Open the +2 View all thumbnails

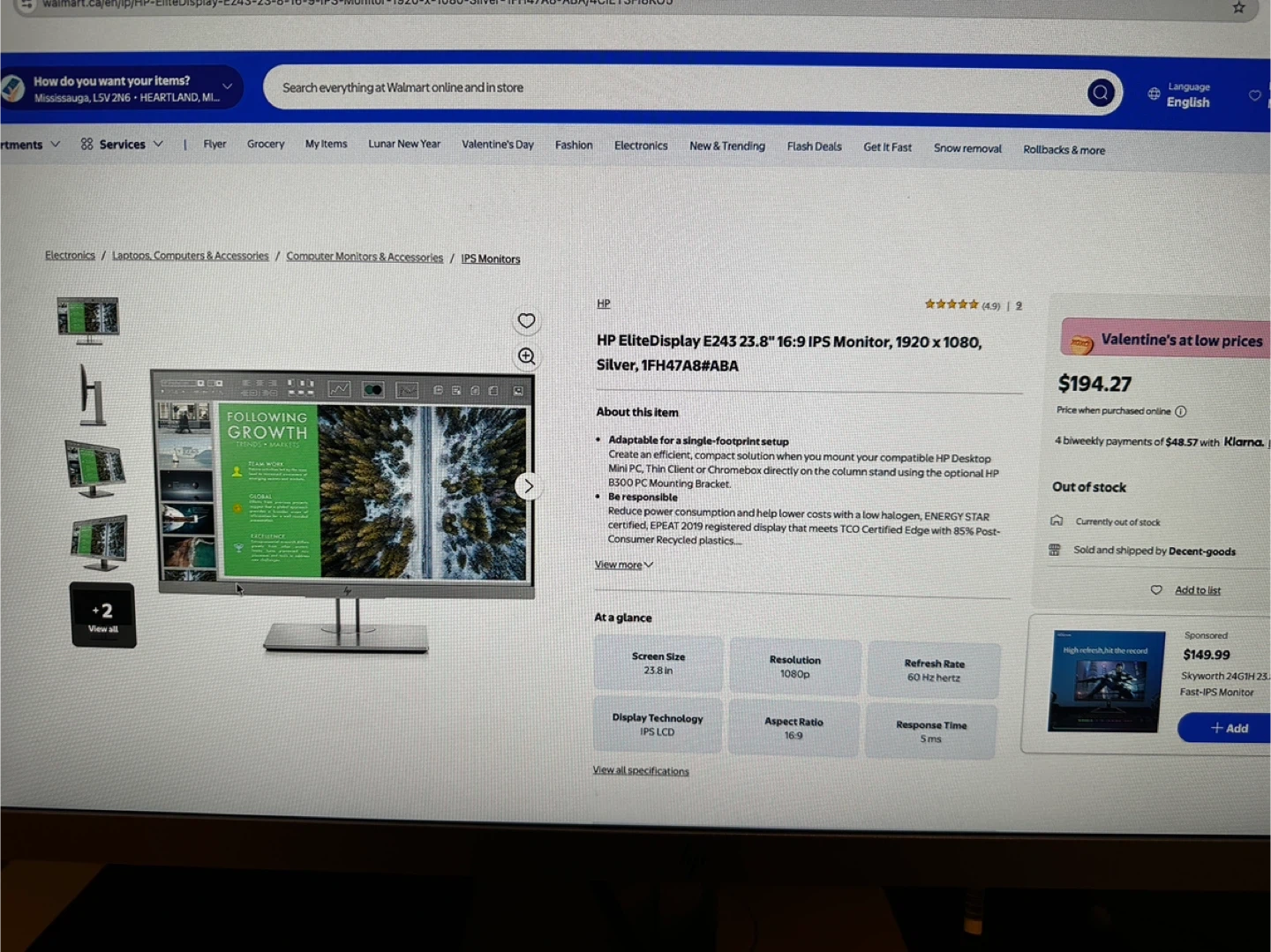click(x=102, y=616)
